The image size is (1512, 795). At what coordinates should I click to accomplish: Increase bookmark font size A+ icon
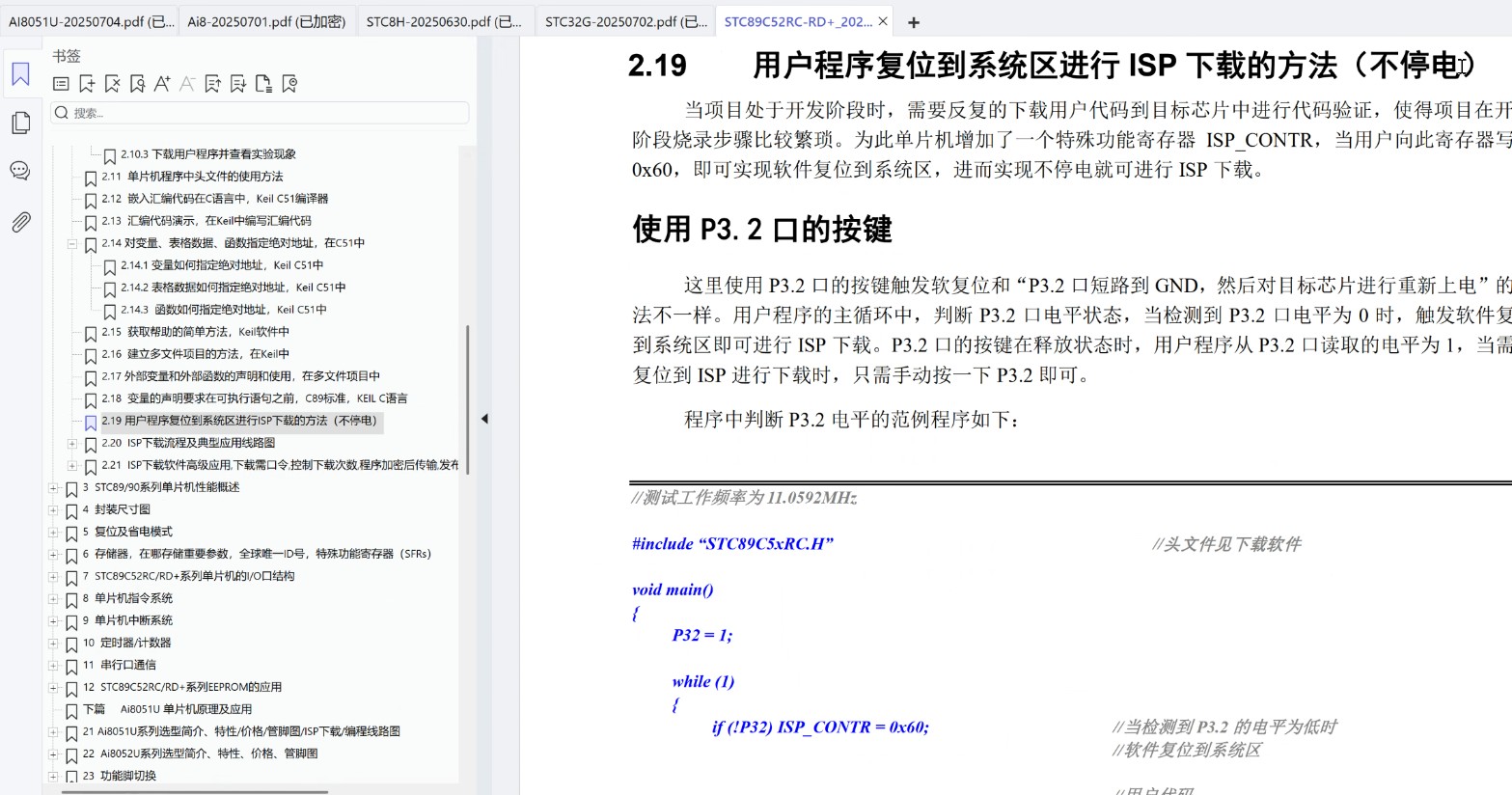(162, 84)
